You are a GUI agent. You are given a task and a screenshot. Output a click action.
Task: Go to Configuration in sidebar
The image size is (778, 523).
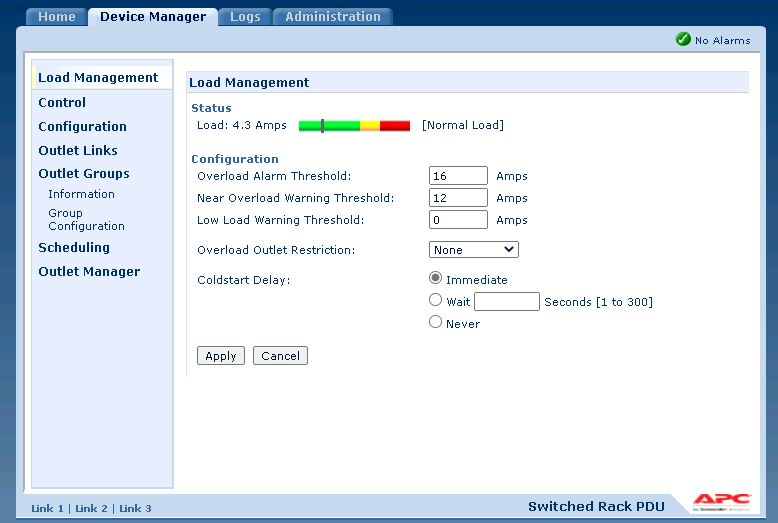(x=82, y=127)
